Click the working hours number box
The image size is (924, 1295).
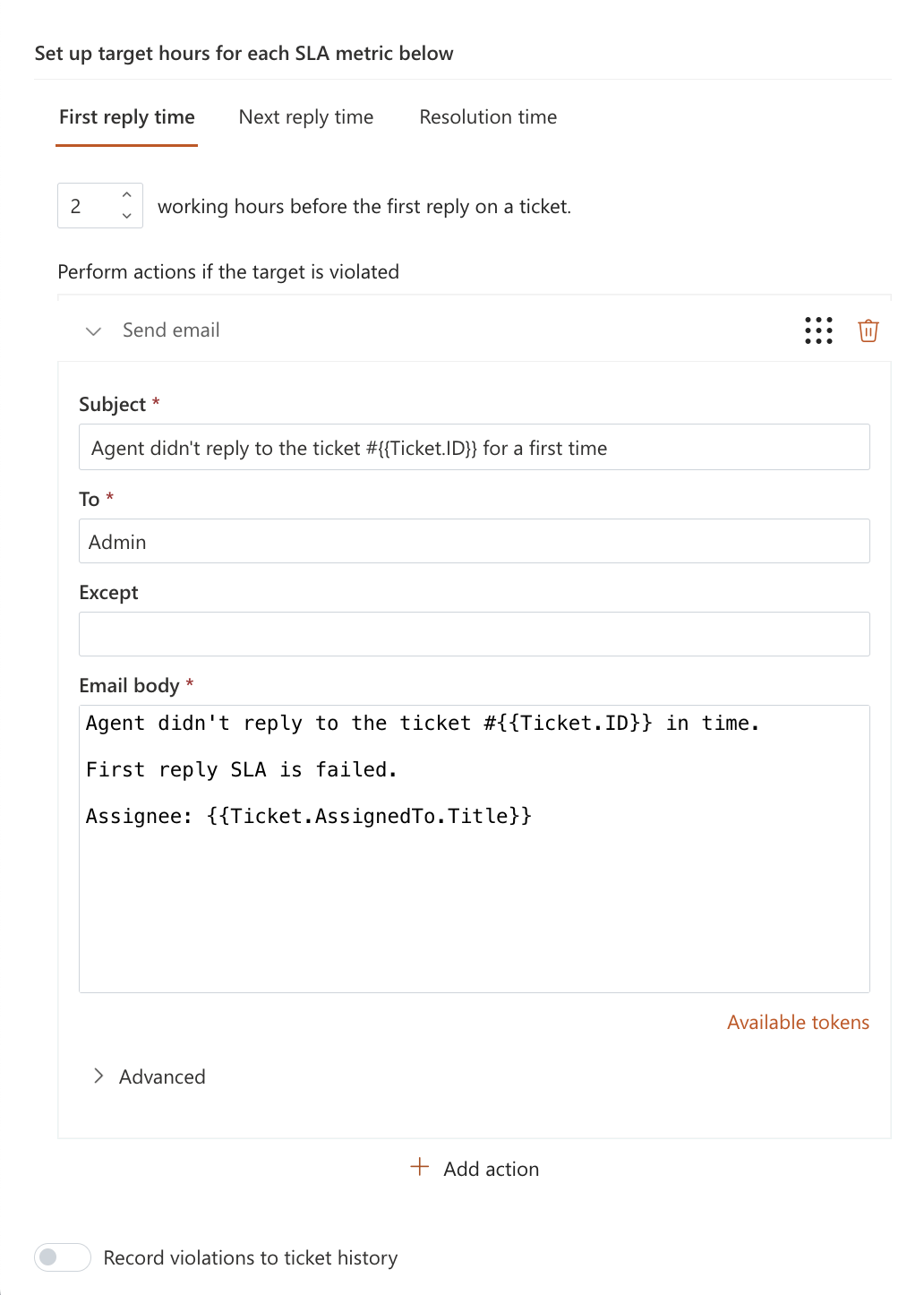[x=90, y=206]
